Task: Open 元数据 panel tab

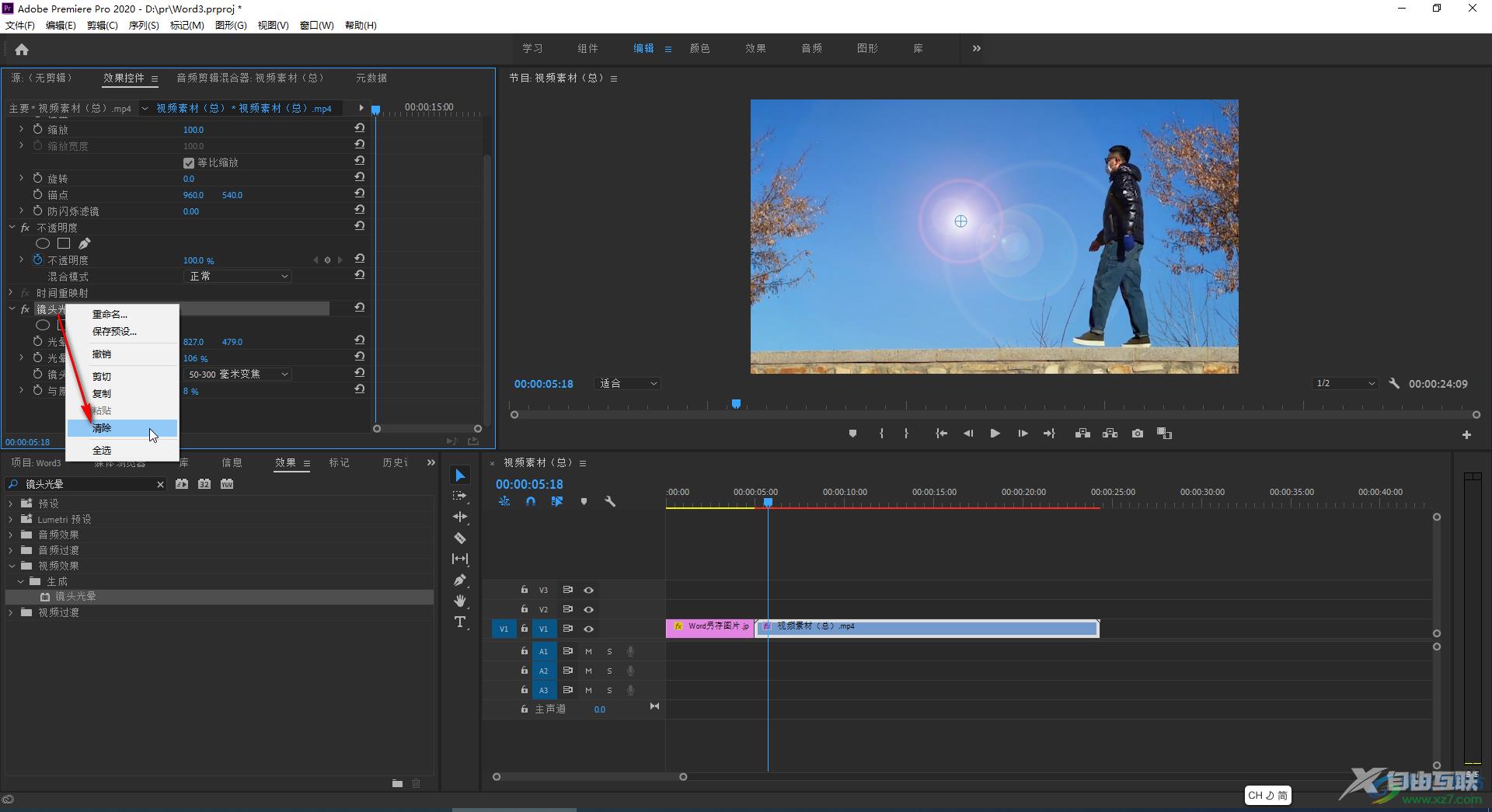Action: pos(371,78)
